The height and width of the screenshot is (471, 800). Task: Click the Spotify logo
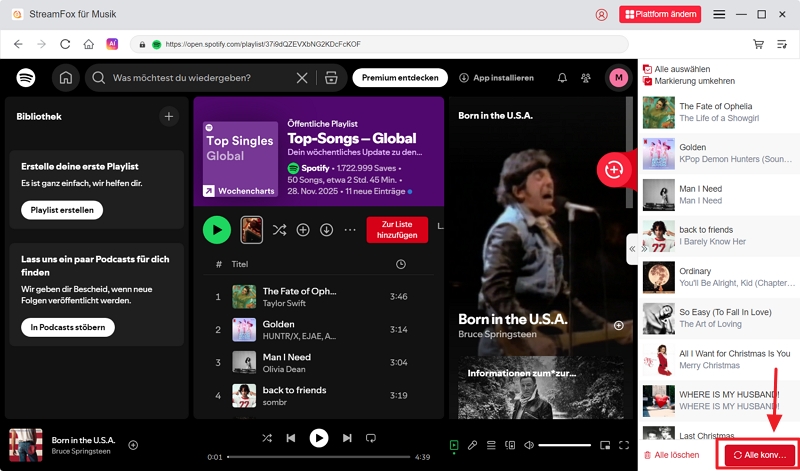tap(26, 78)
